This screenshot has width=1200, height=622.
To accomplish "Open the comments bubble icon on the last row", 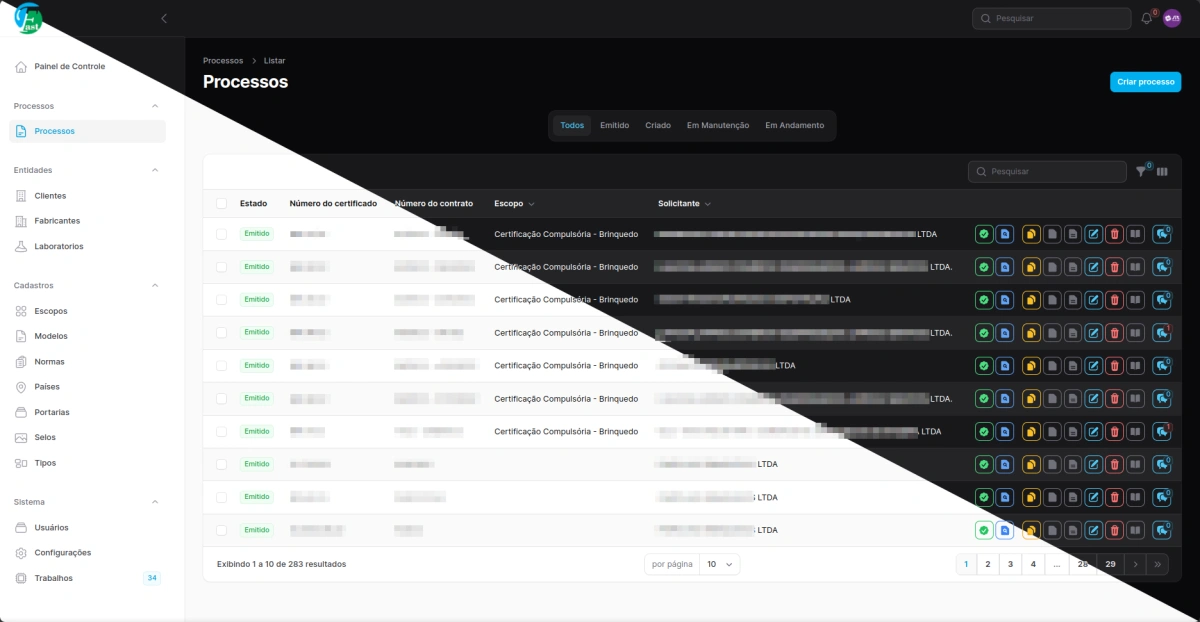I will (1160, 530).
